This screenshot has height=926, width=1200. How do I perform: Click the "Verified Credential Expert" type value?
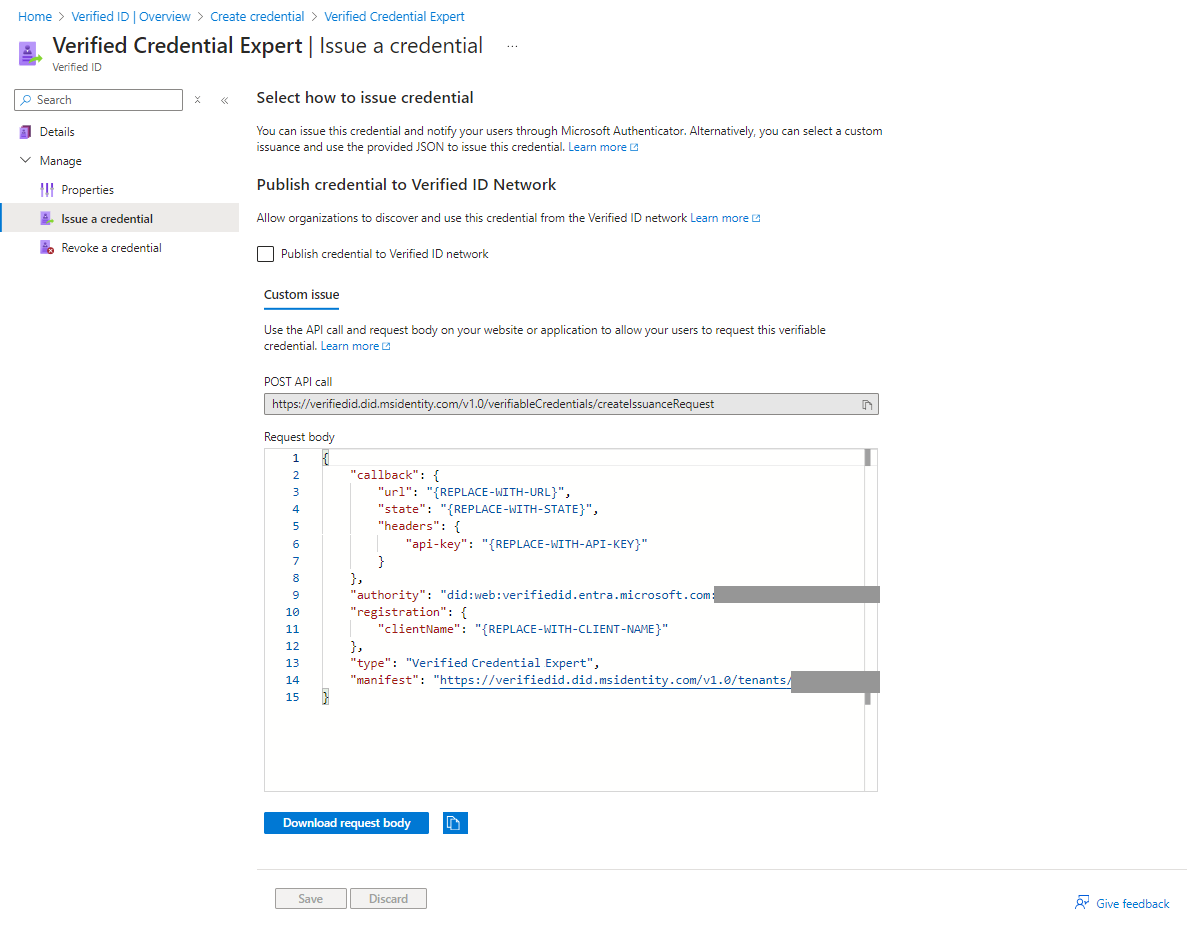501,663
